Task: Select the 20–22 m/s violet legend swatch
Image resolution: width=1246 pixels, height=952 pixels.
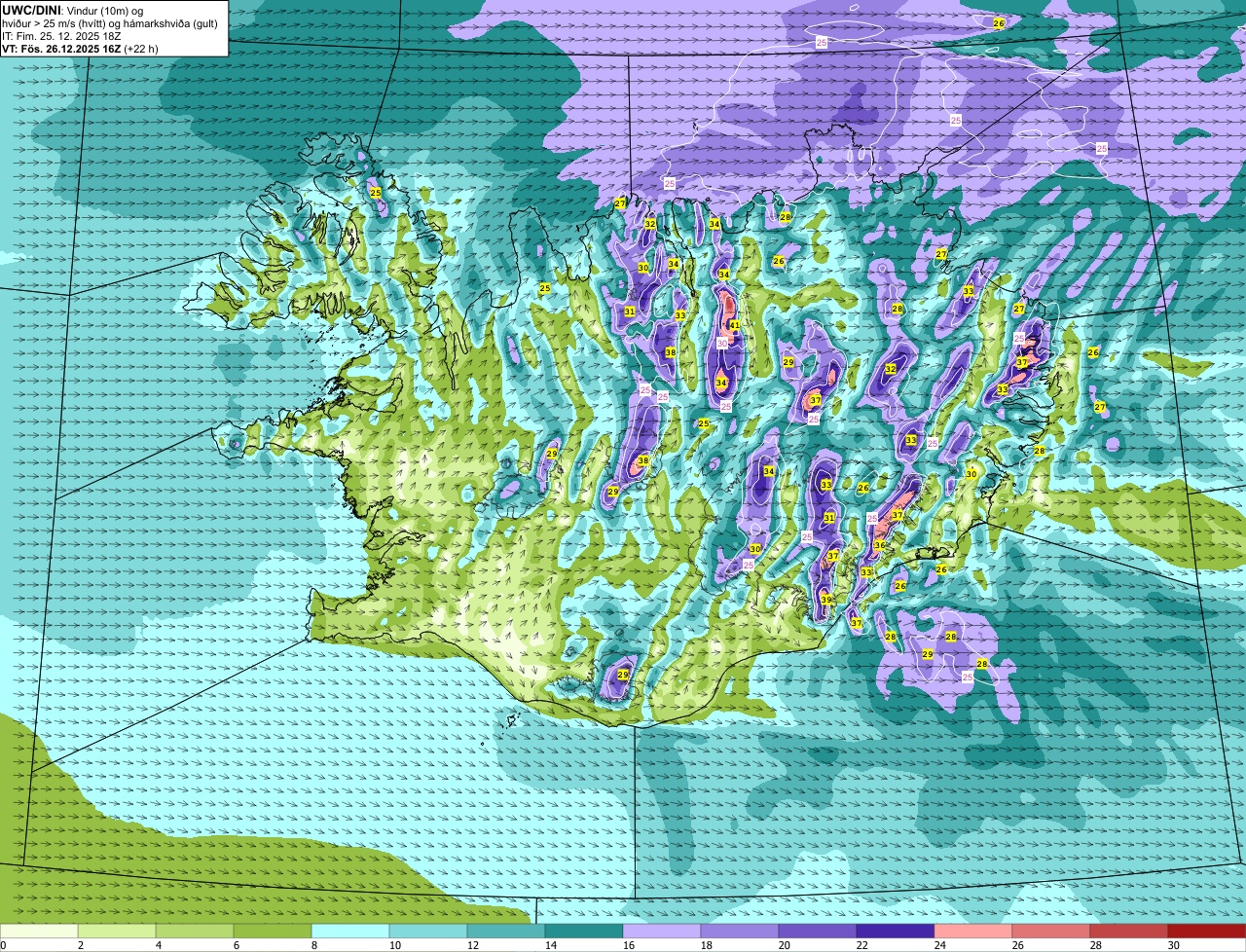Action: 818,932
